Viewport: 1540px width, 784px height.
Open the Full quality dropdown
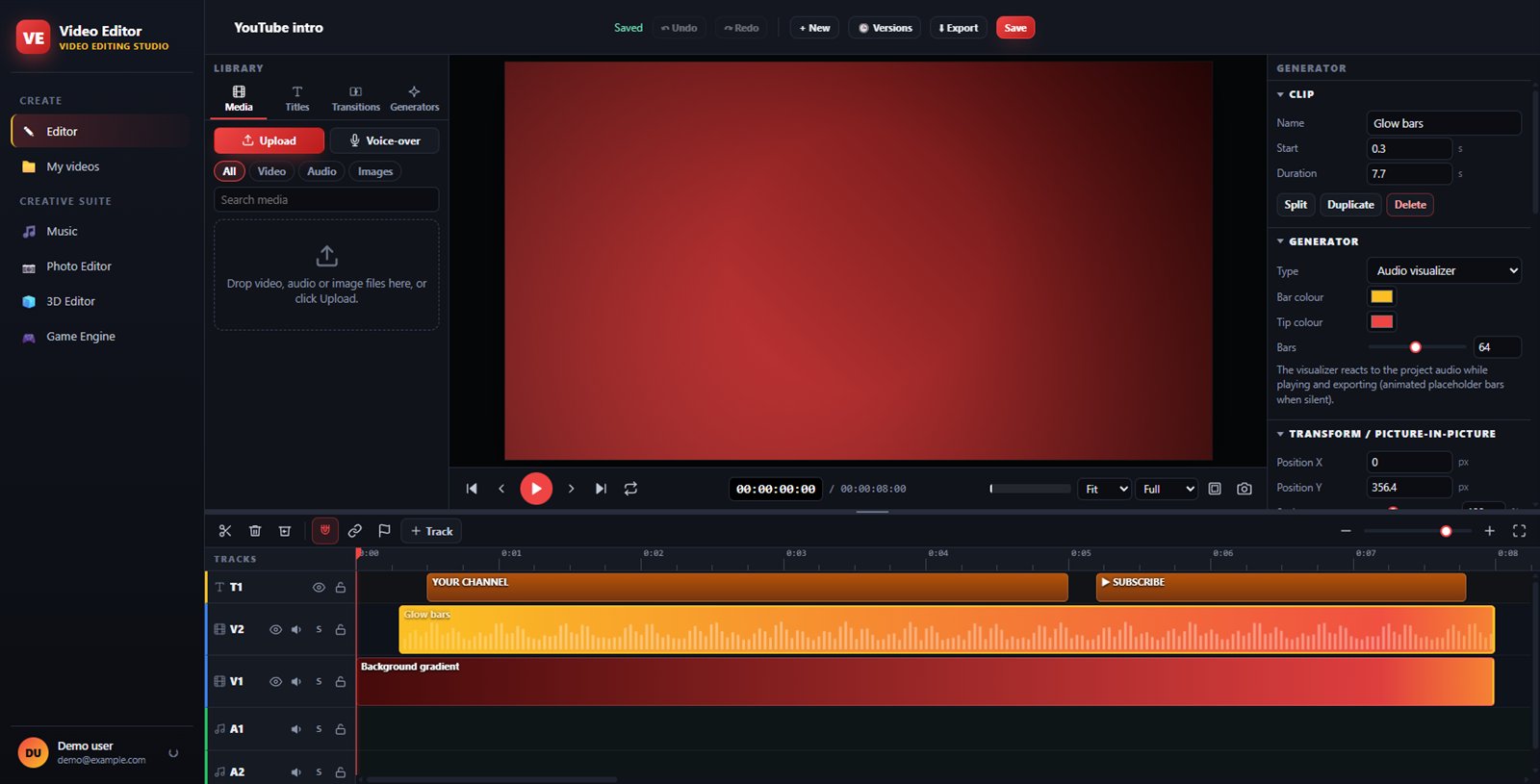tap(1167, 489)
